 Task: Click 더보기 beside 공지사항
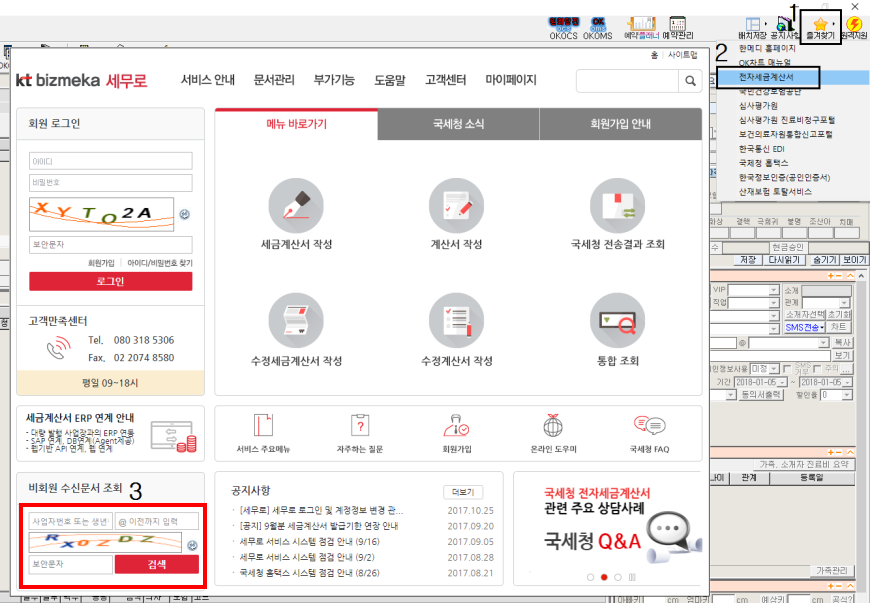tap(463, 492)
